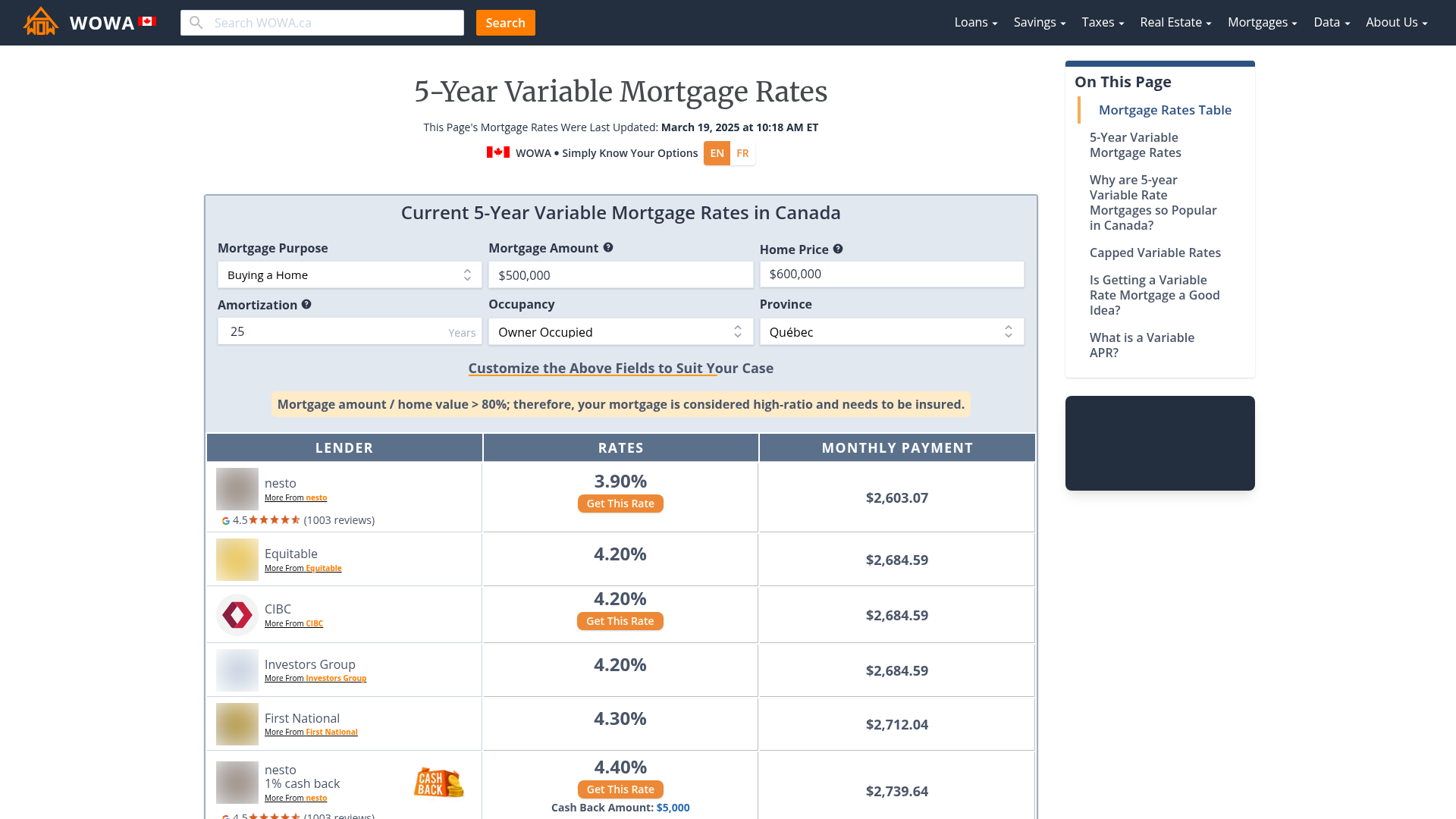Jump to 5-Year Variable Mortgage Rates section
The image size is (1456, 819).
pos(1135,145)
